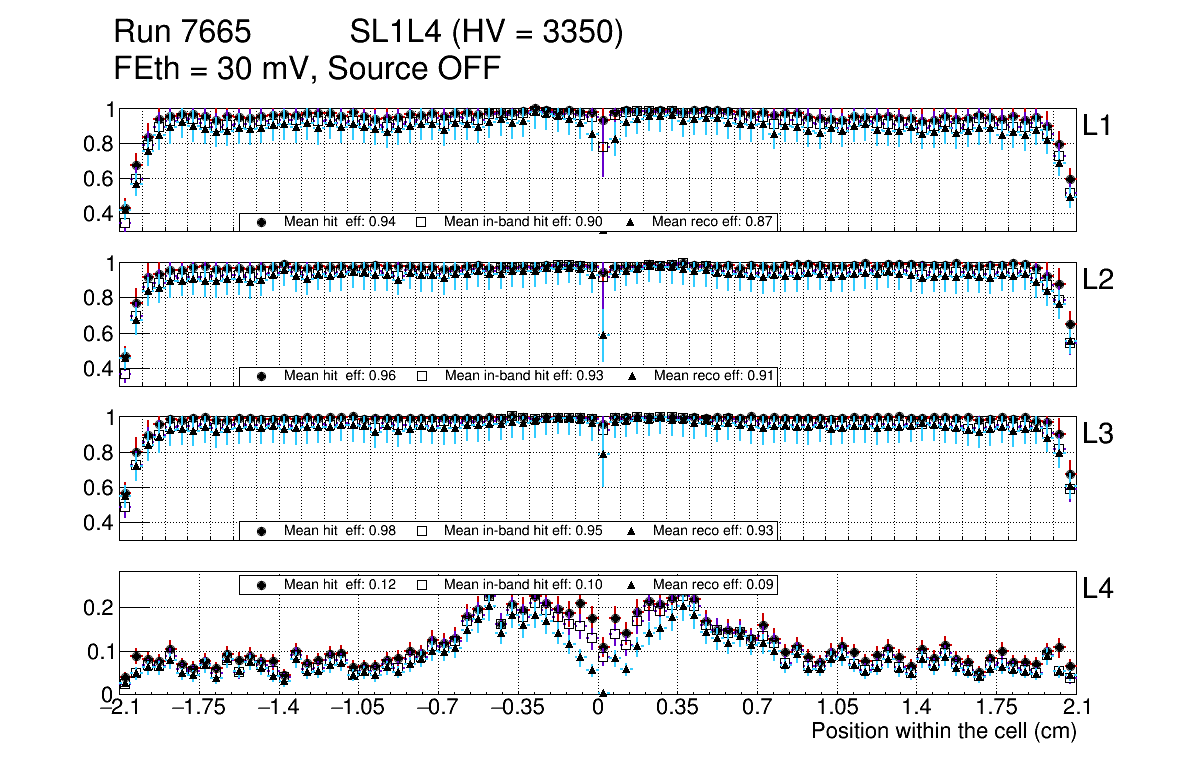Click the 'Run 7665' title text
The height and width of the screenshot is (772, 1196).
tap(181, 33)
